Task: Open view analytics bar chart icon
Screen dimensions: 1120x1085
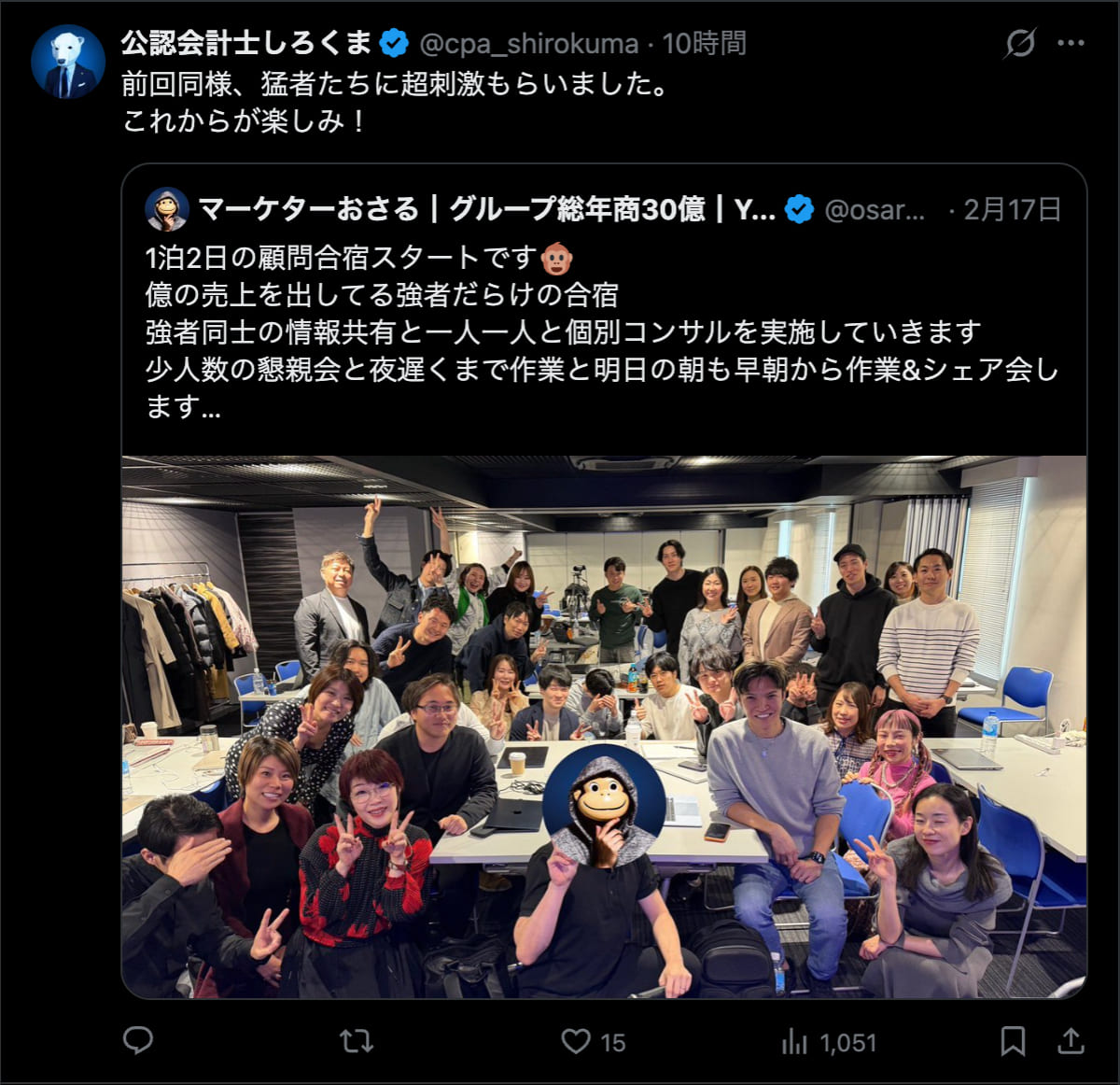Action: pos(794,1042)
